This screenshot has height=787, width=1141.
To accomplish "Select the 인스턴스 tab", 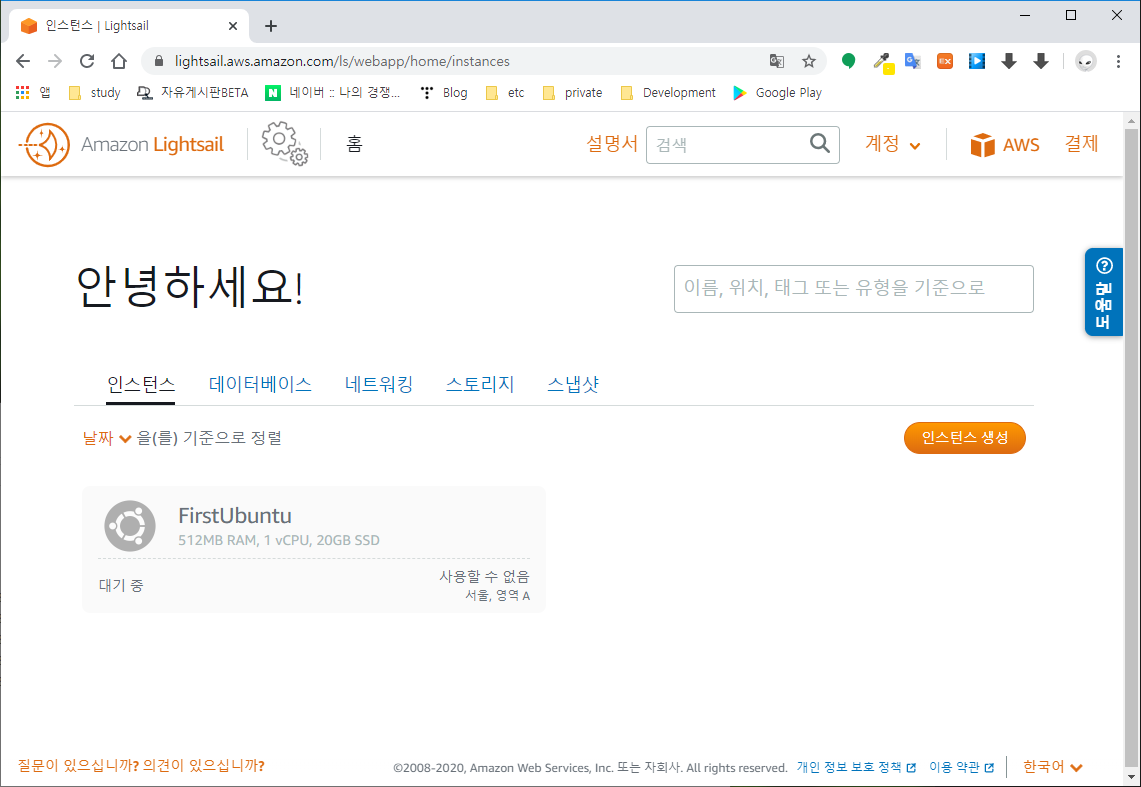I will tap(140, 384).
